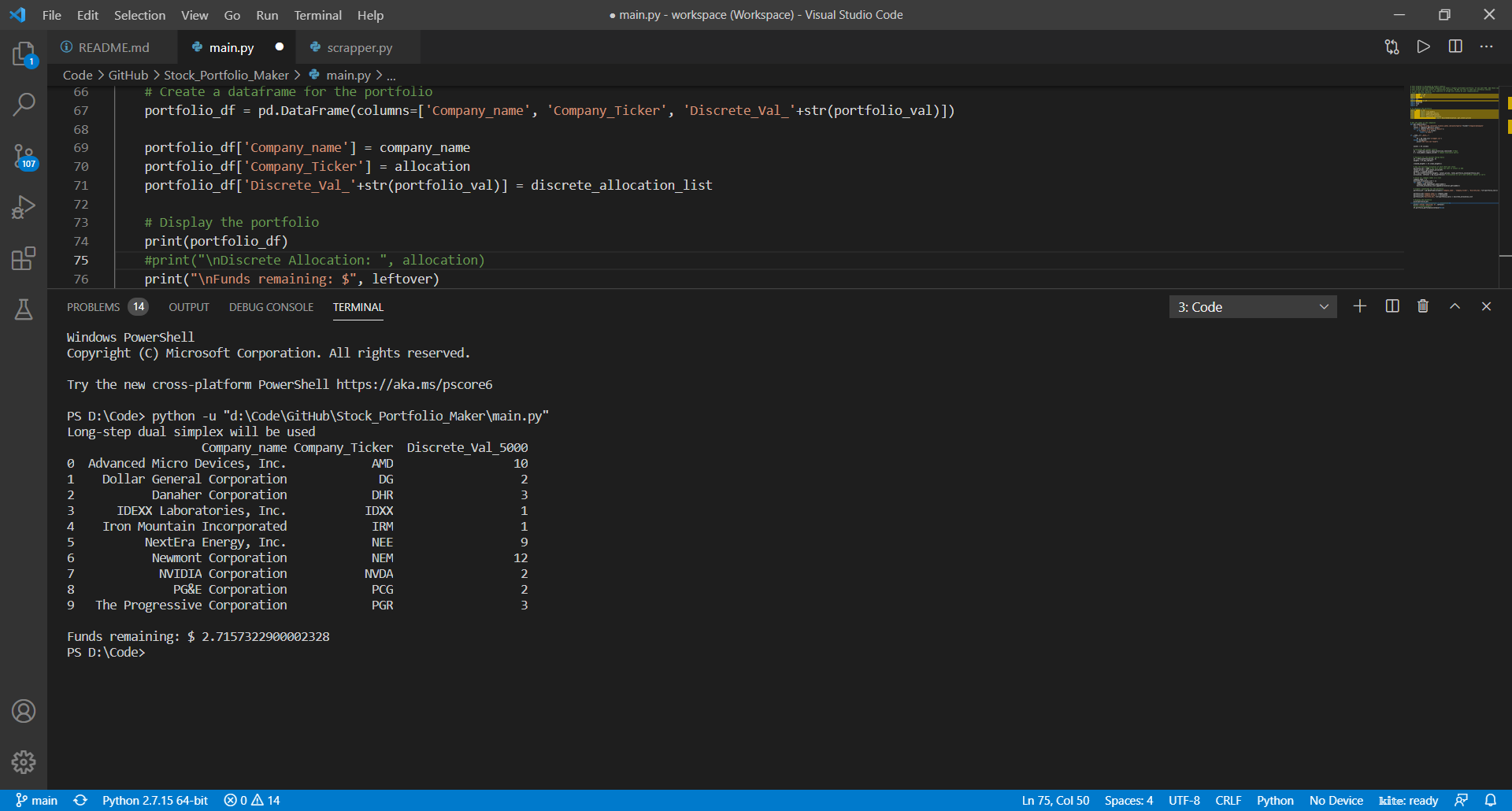Select the main.py editor tab
Viewport: 1512px width, 811px height.
[230, 47]
